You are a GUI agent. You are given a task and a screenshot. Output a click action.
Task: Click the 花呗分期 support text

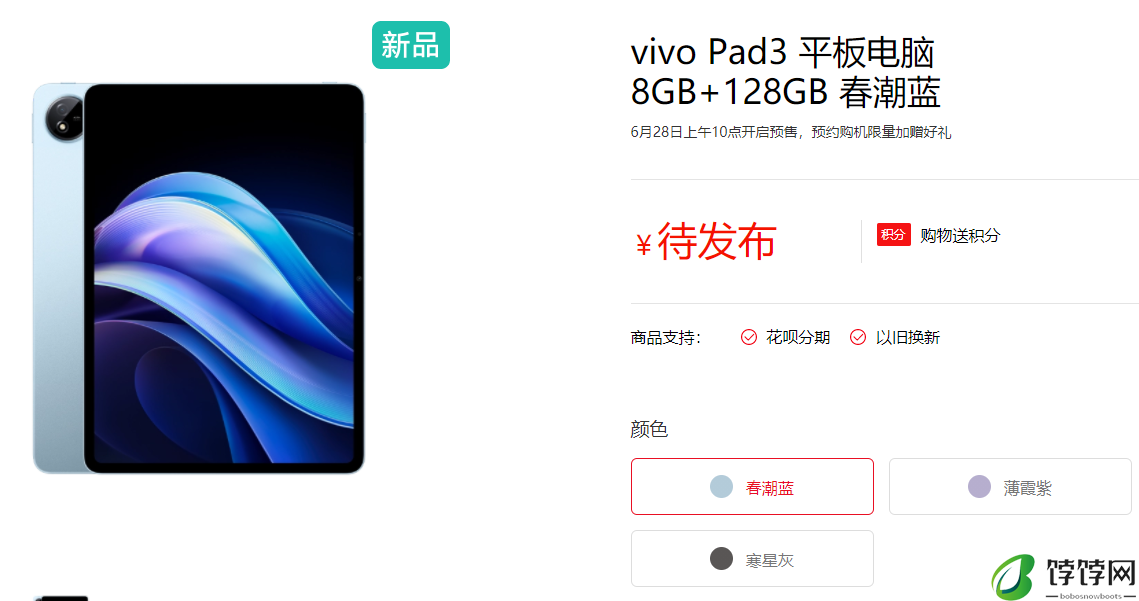[x=798, y=337]
